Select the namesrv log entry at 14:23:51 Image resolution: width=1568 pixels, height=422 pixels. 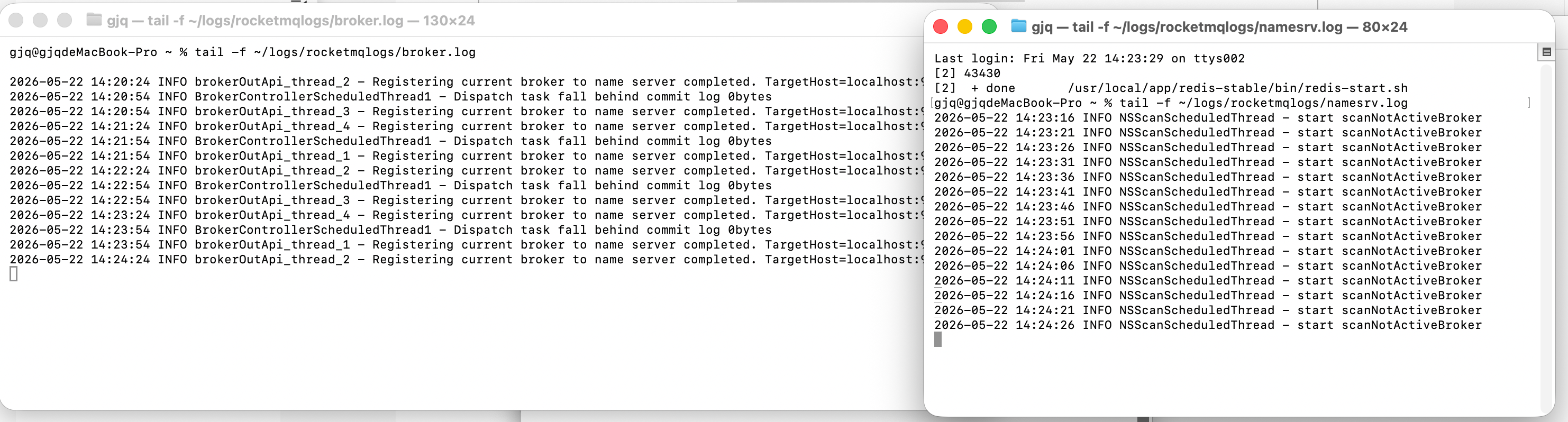click(1208, 222)
